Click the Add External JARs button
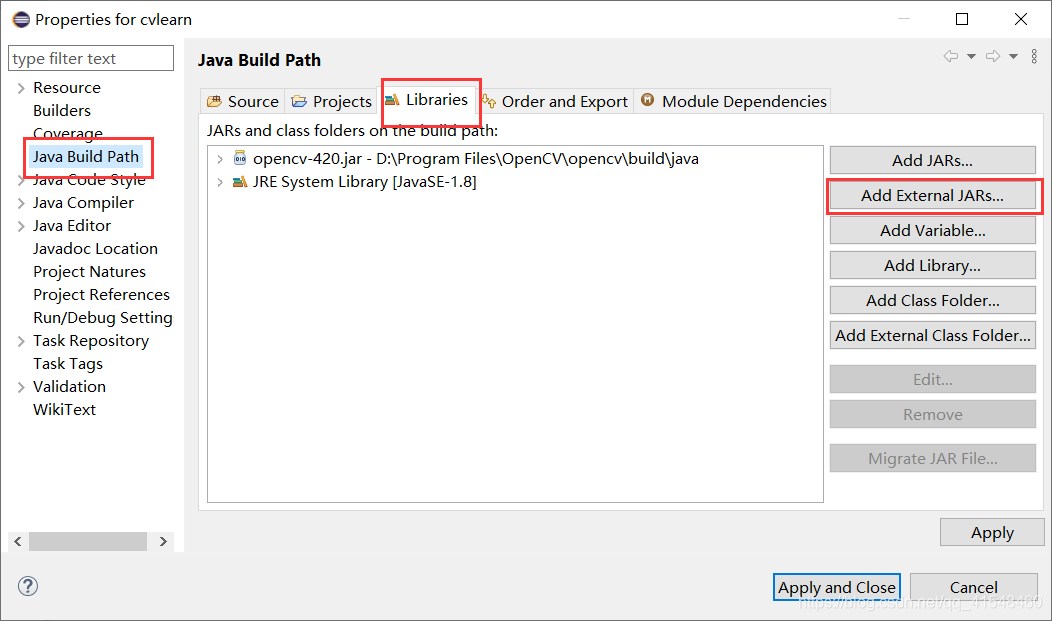This screenshot has width=1052, height=621. click(x=932, y=195)
